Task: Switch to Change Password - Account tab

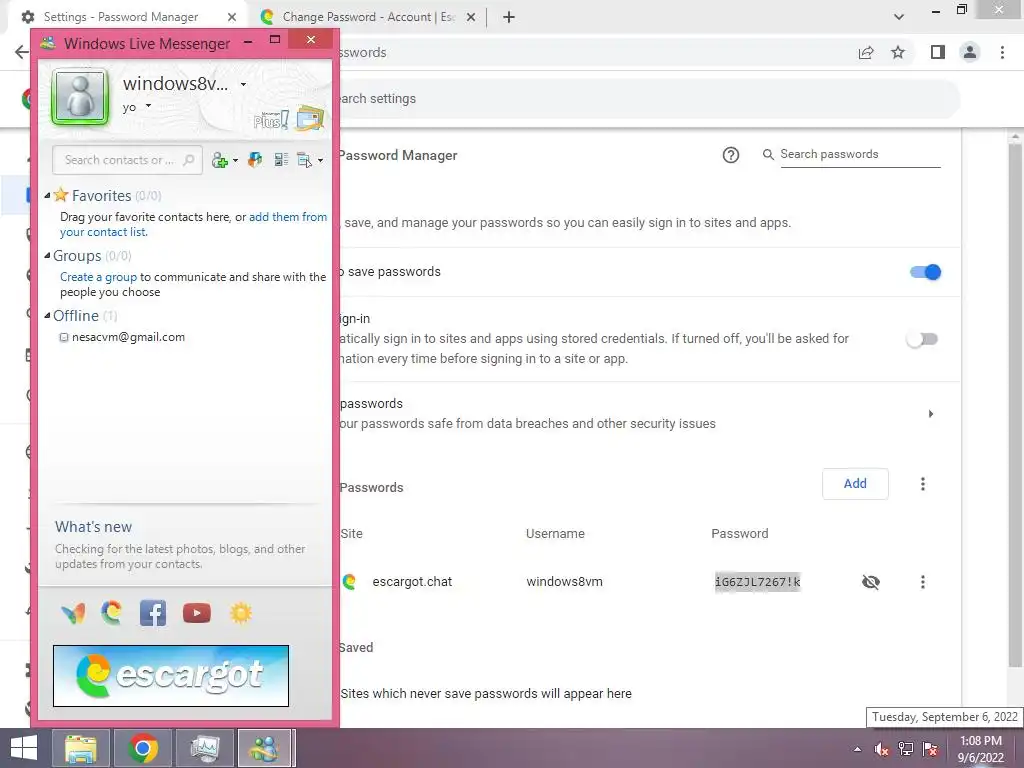Action: pos(368,17)
